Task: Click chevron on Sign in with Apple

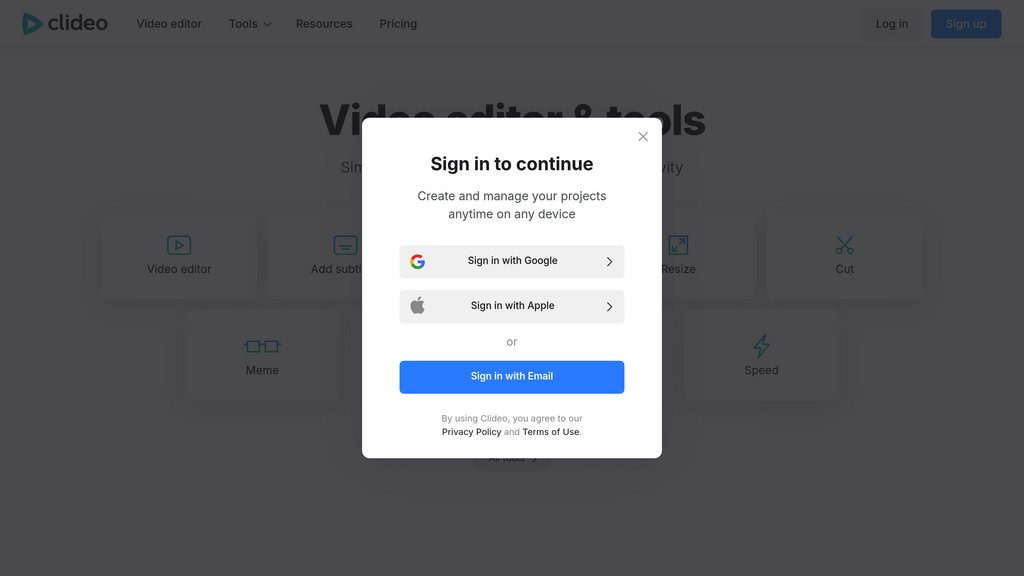Action: point(609,306)
